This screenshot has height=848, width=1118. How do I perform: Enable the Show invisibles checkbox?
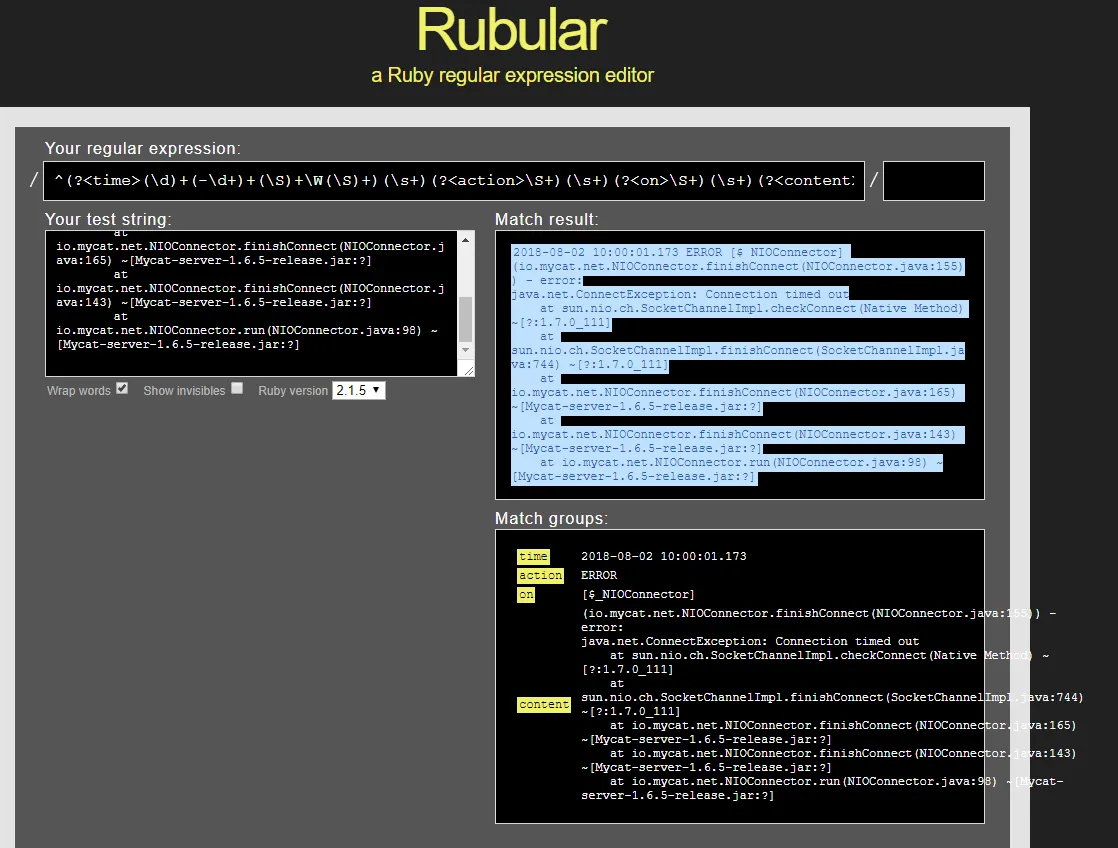click(x=237, y=389)
